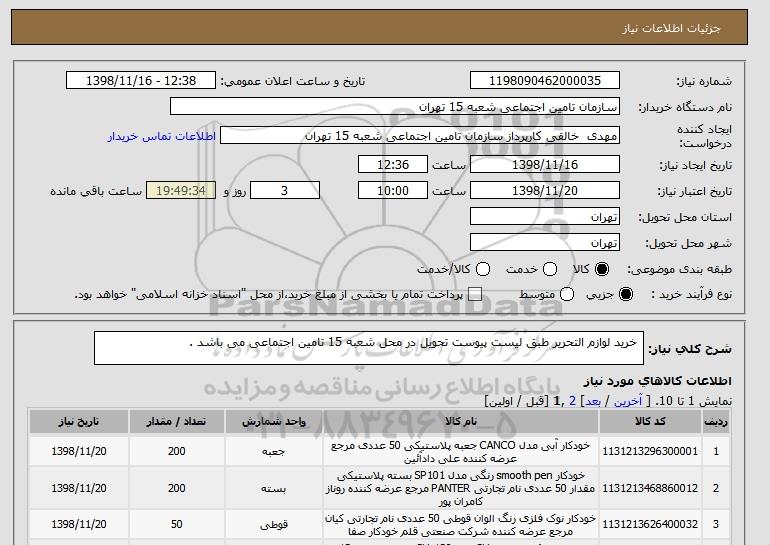This screenshot has height=545, width=770.
Task: Click the کد کالا column header
Action: tap(650, 422)
